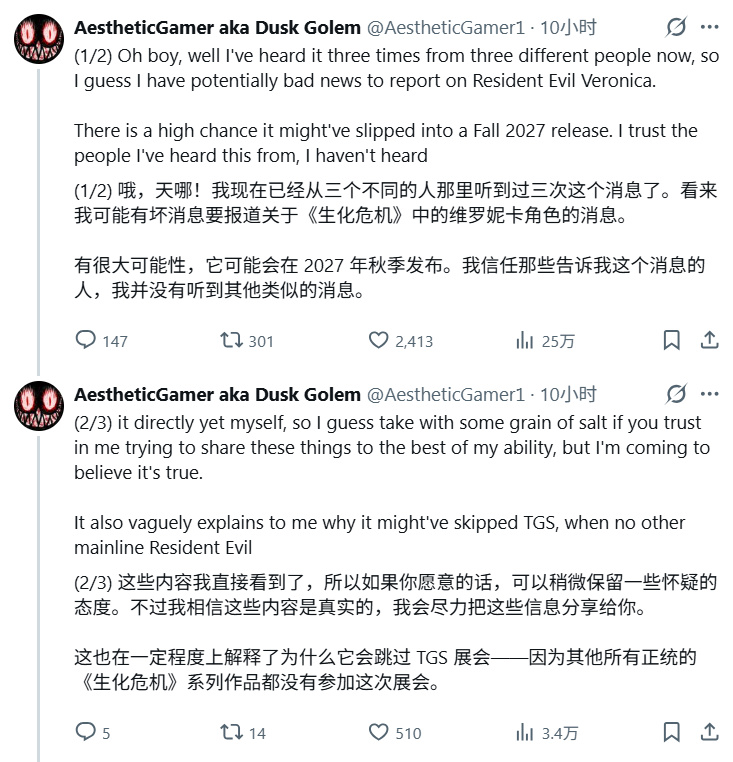
Task: Open the three-dot more menu on the first tweet
Action: tap(709, 27)
